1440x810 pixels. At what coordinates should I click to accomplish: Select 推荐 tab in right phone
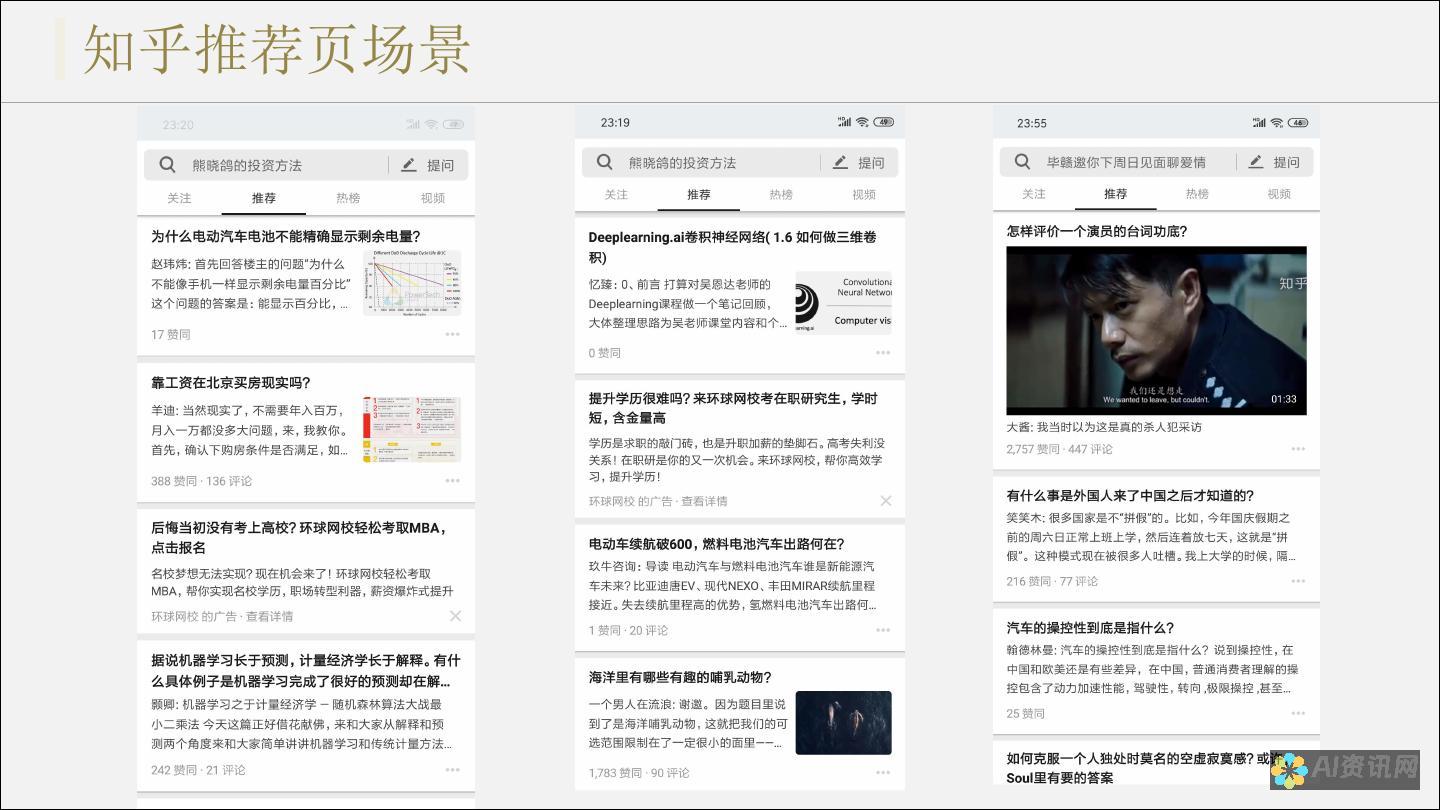coord(1116,193)
